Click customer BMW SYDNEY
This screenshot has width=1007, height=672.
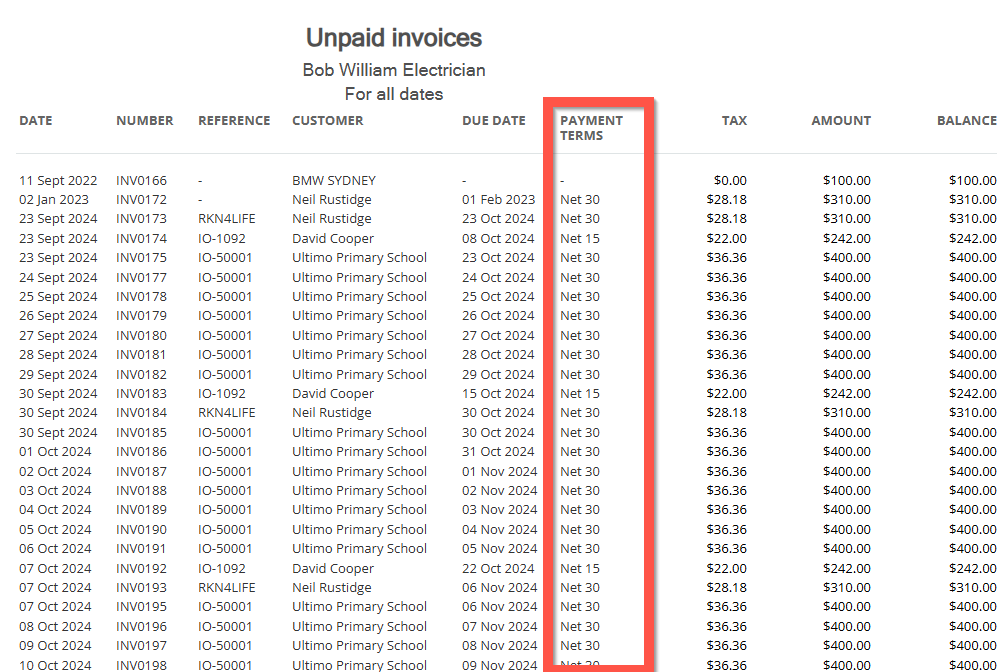tap(334, 181)
